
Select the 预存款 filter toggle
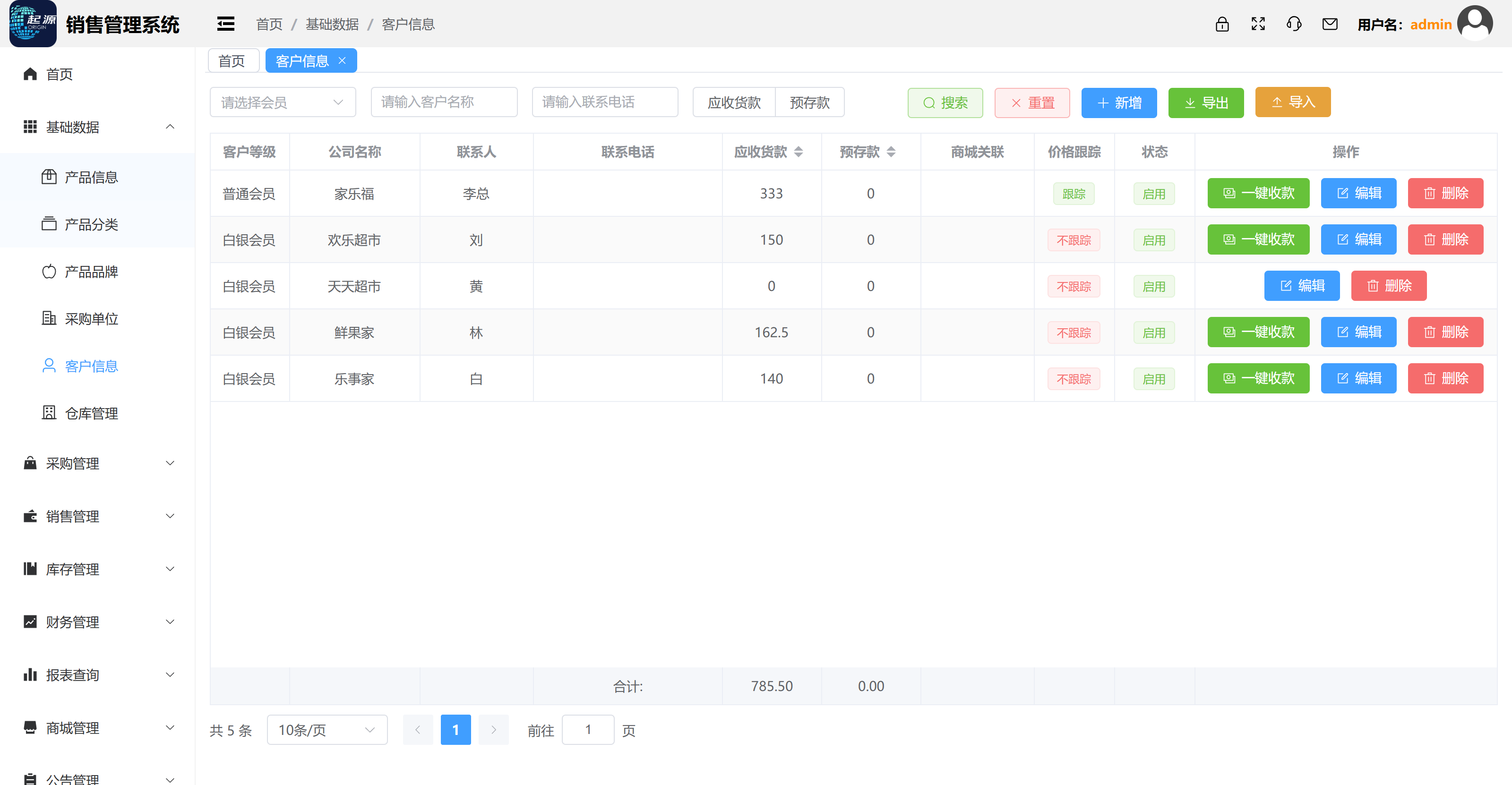coord(810,102)
